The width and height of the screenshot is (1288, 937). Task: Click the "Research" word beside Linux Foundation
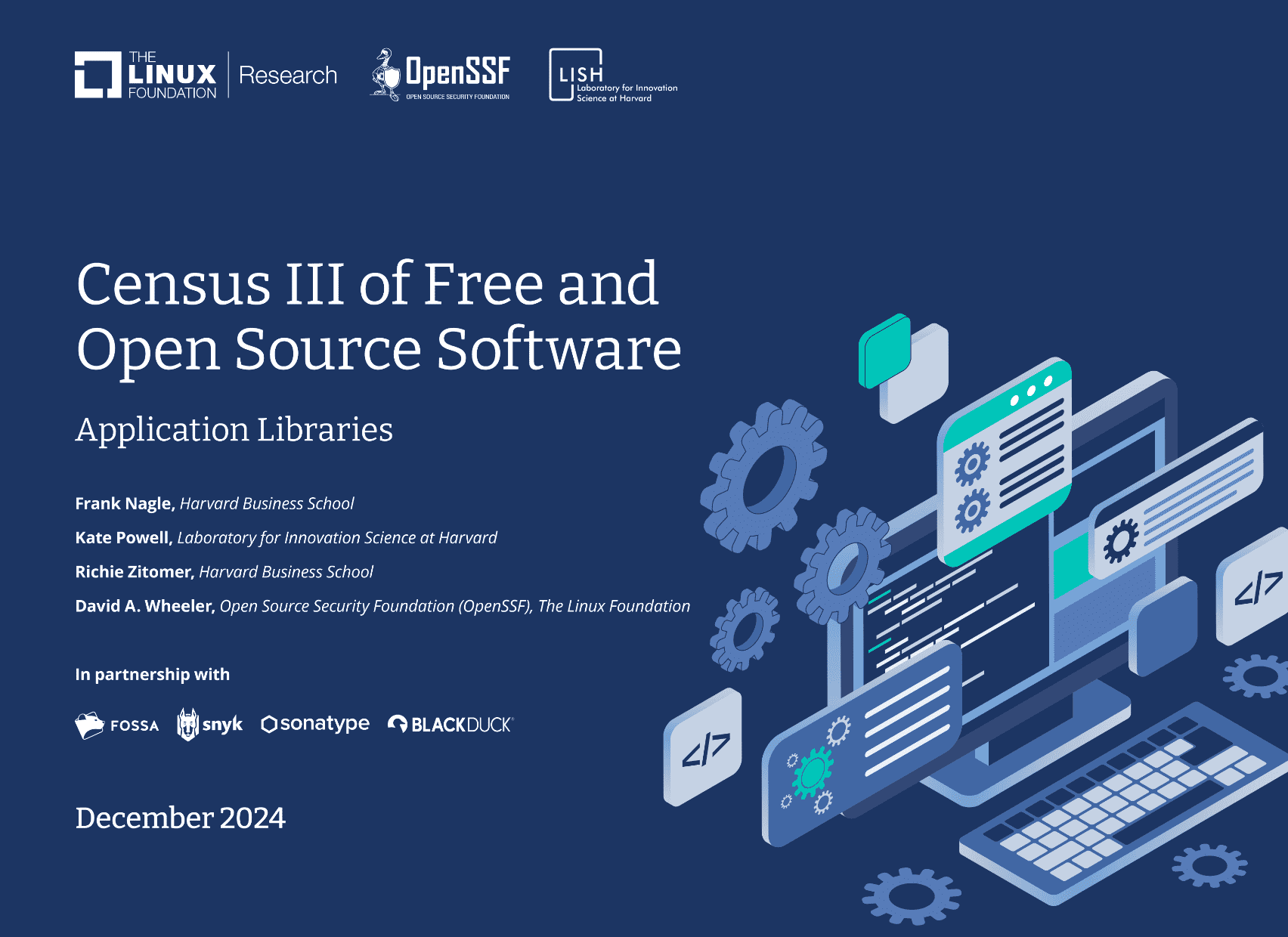coord(288,76)
